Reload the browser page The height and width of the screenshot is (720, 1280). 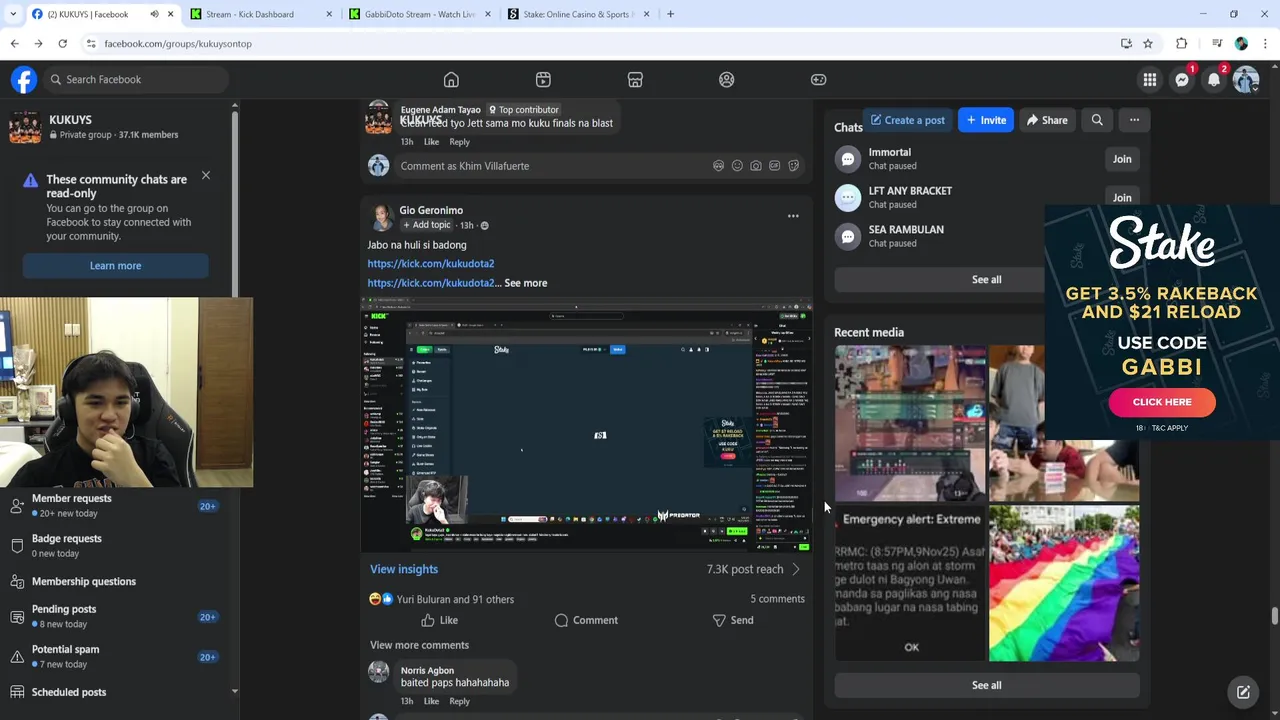pos(62,43)
